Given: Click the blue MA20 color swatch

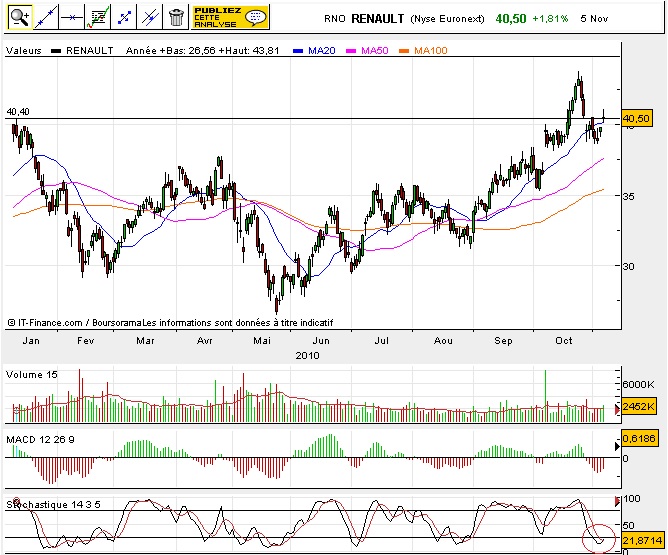Looking at the screenshot, I should click(x=298, y=51).
